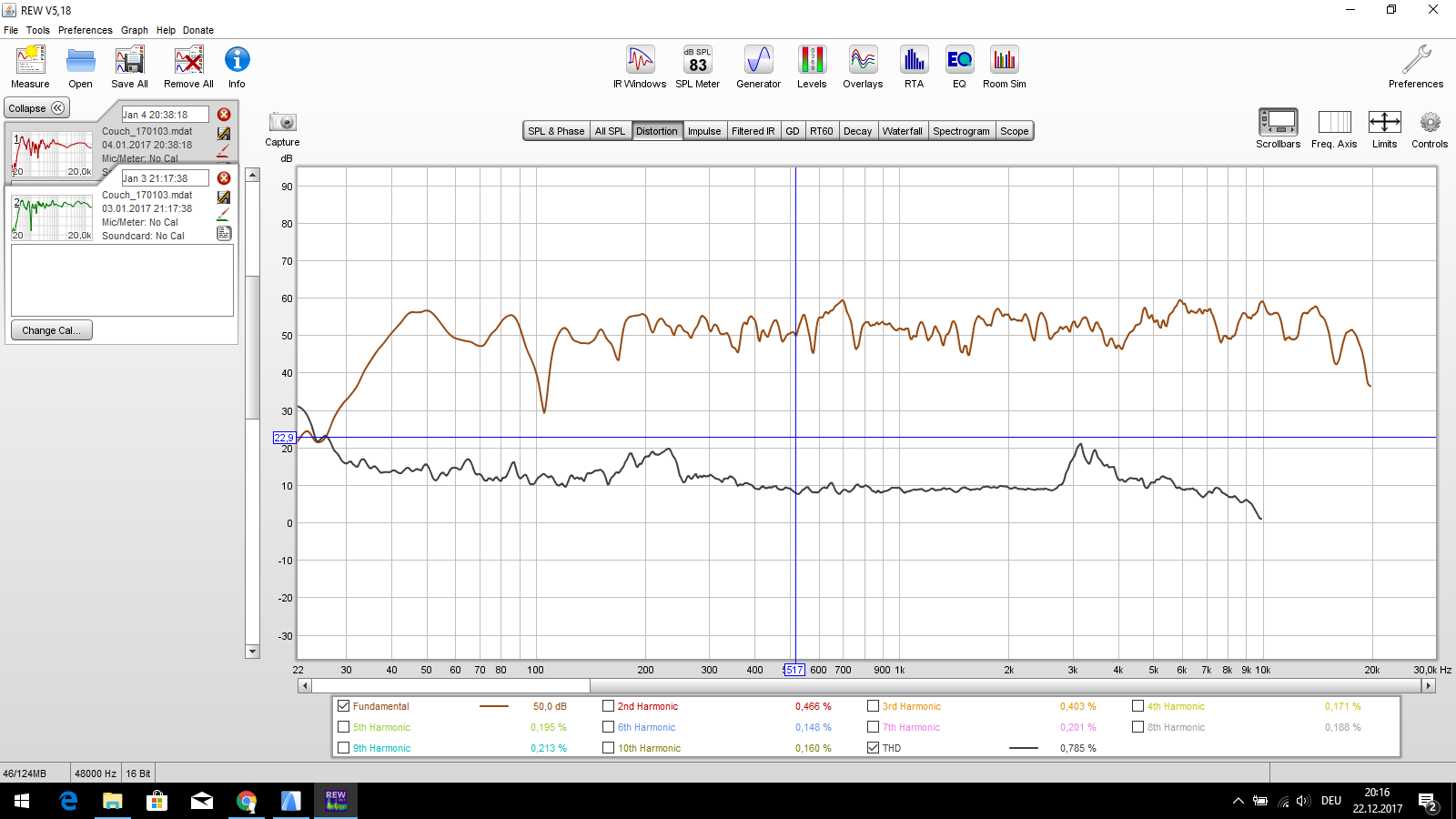Toggle the Freq. Axis mode

(x=1334, y=128)
